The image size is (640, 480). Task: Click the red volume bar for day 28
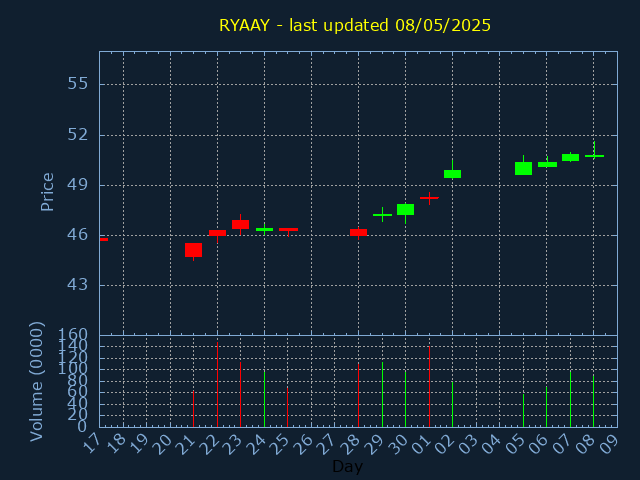click(358, 395)
